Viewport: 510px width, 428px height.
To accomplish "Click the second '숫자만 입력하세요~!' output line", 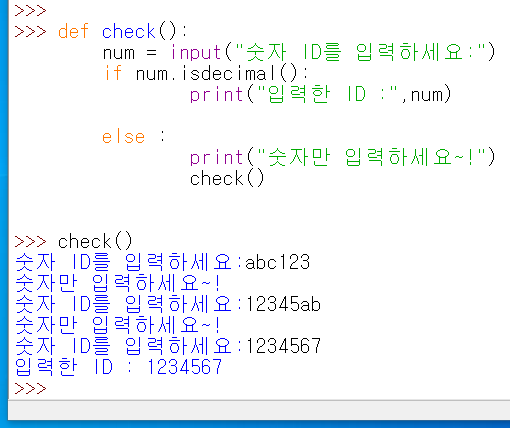I will tap(117, 325).
